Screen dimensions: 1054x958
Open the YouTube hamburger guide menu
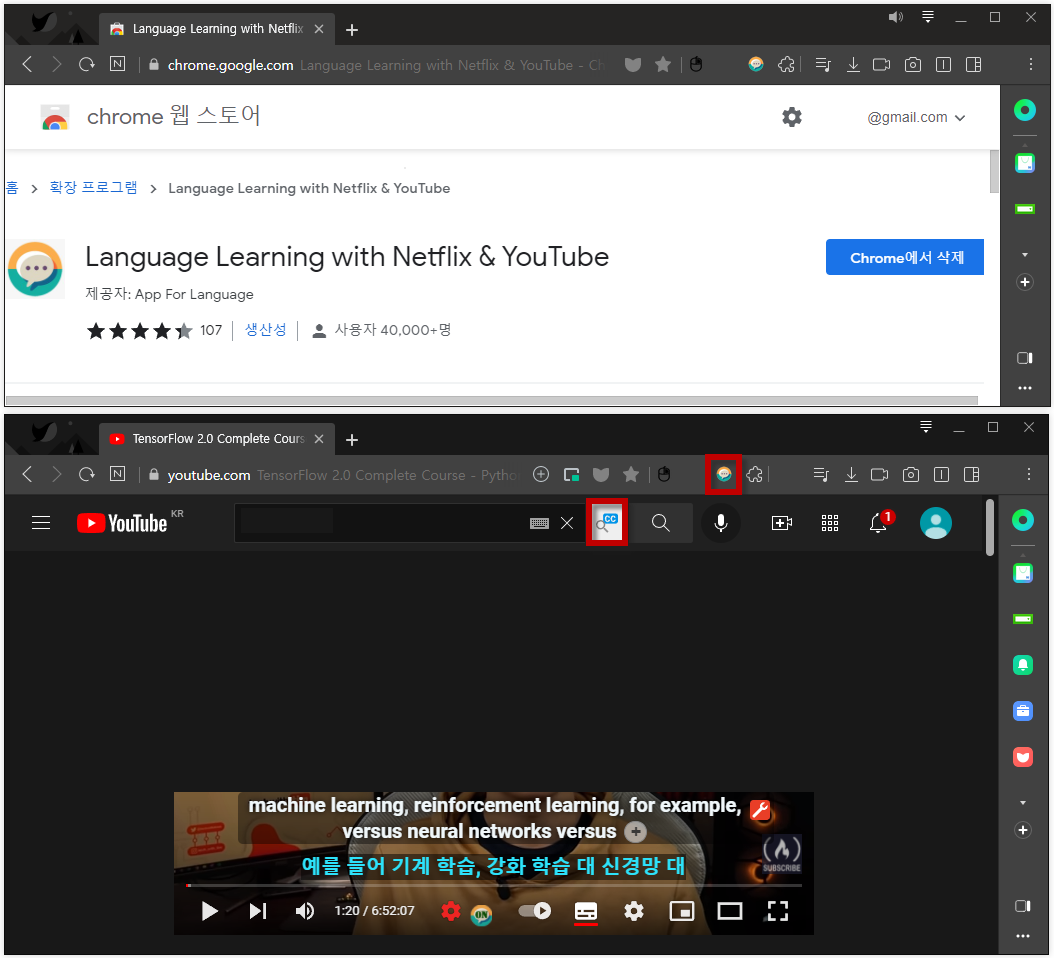point(41,522)
